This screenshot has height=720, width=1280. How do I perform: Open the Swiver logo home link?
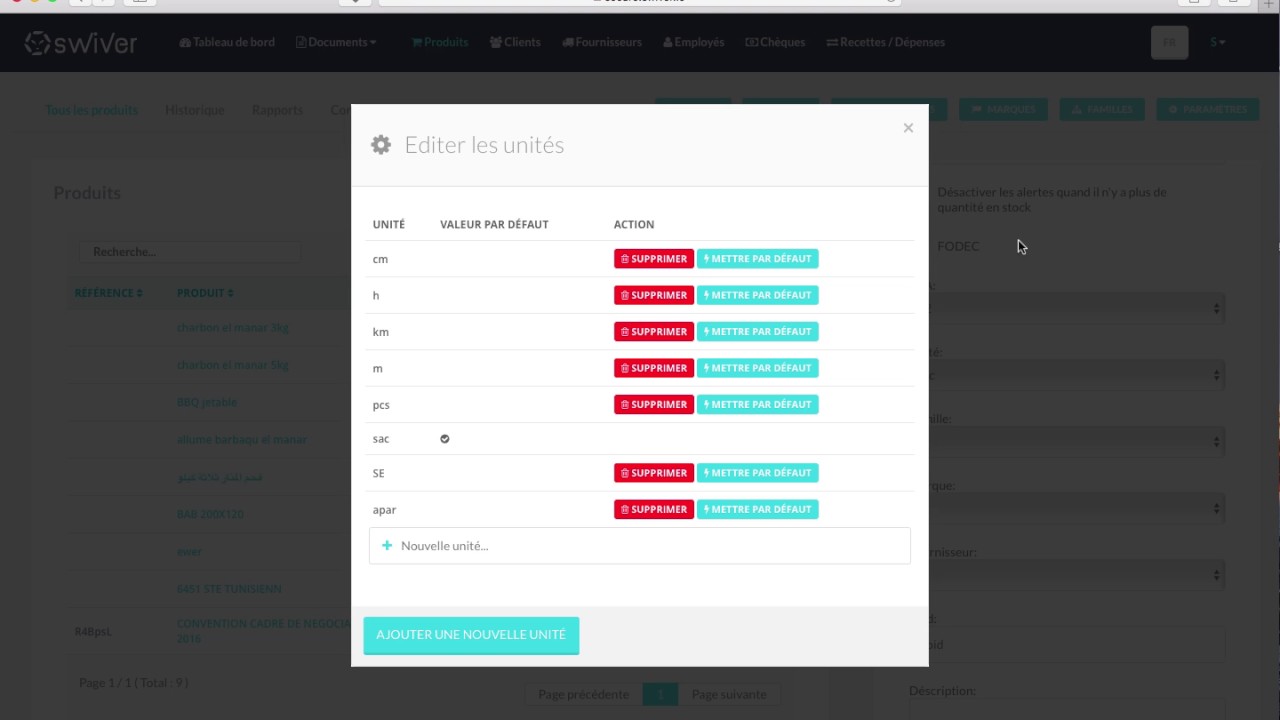[x=81, y=42]
